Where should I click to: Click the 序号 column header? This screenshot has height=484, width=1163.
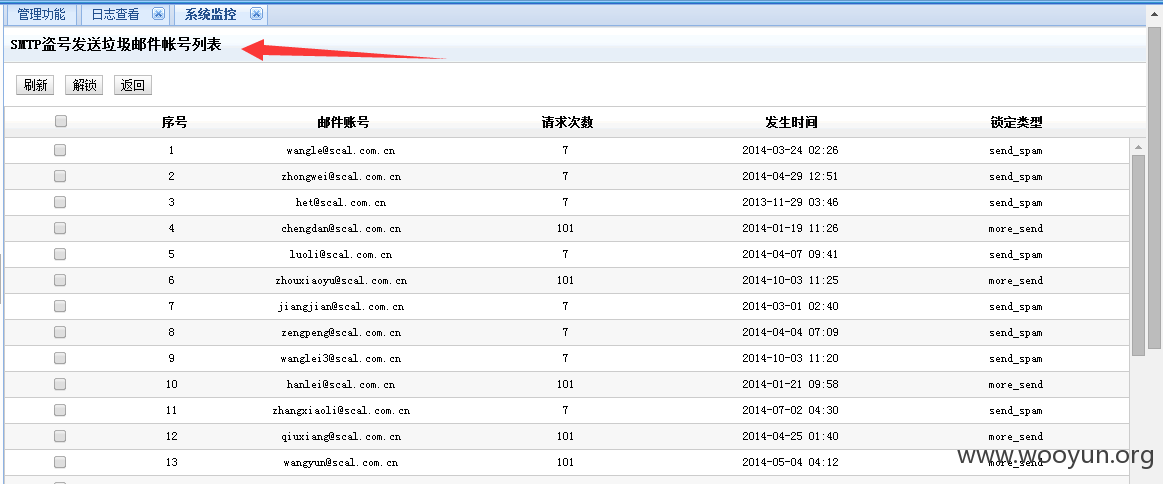click(174, 122)
